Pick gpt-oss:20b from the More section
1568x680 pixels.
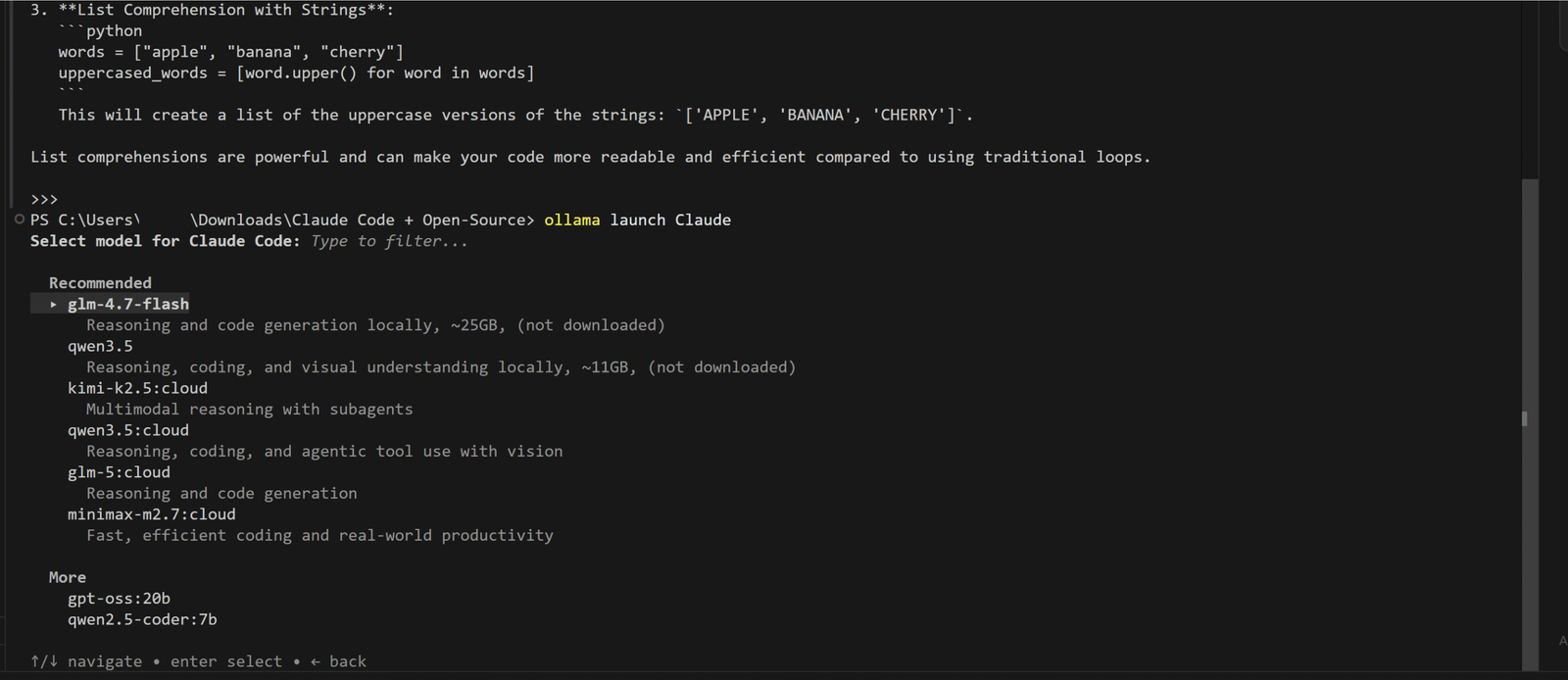pyautogui.click(x=119, y=599)
